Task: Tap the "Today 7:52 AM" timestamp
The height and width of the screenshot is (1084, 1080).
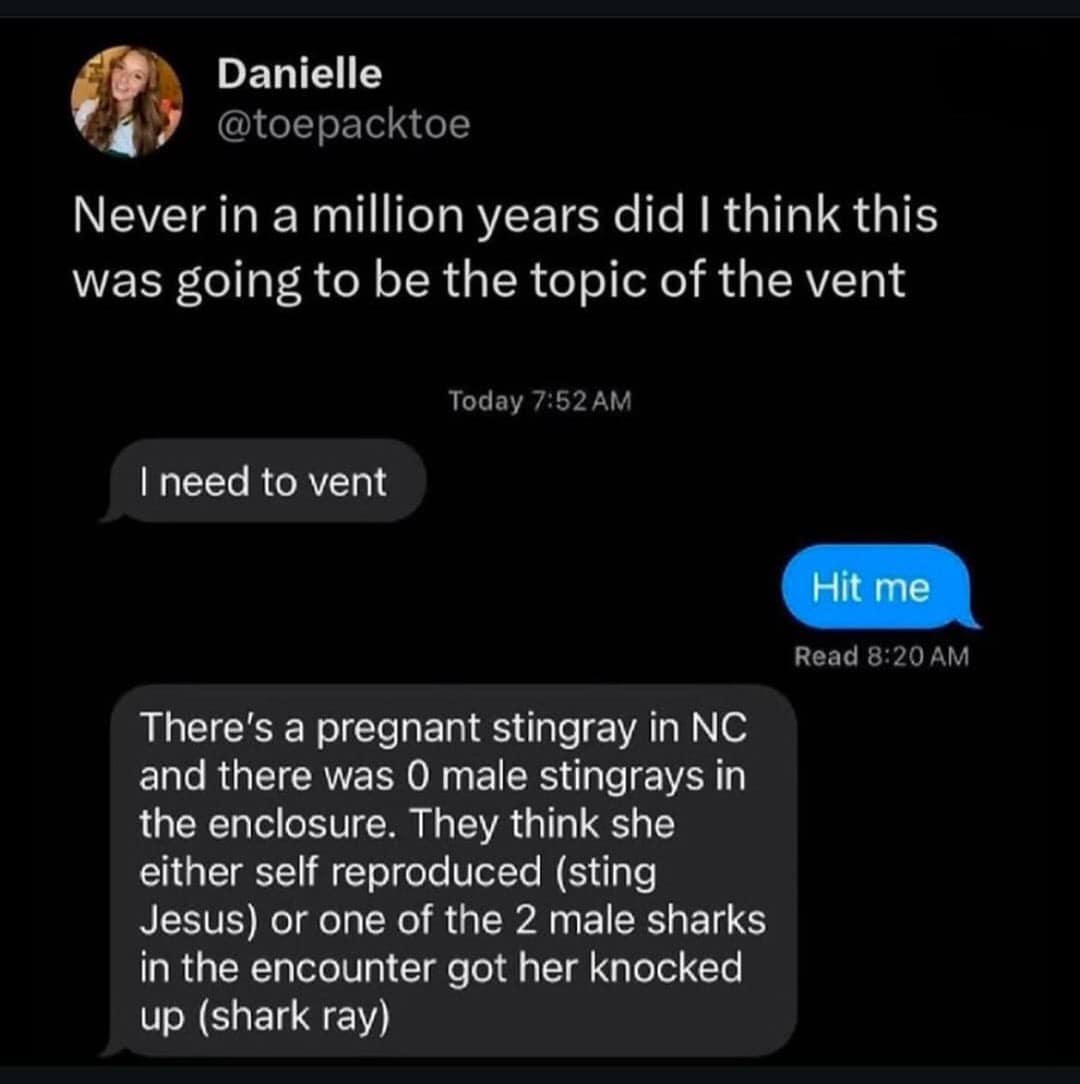Action: click(x=540, y=401)
